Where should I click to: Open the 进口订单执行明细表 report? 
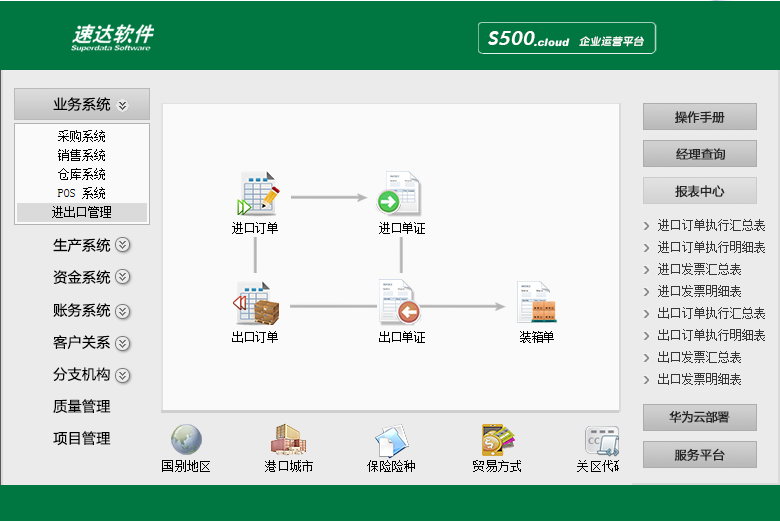(711, 247)
